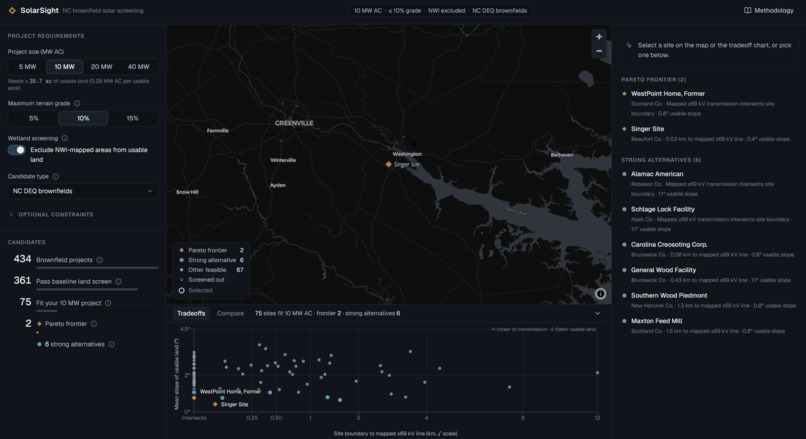Zoom in on the map

tap(599, 36)
